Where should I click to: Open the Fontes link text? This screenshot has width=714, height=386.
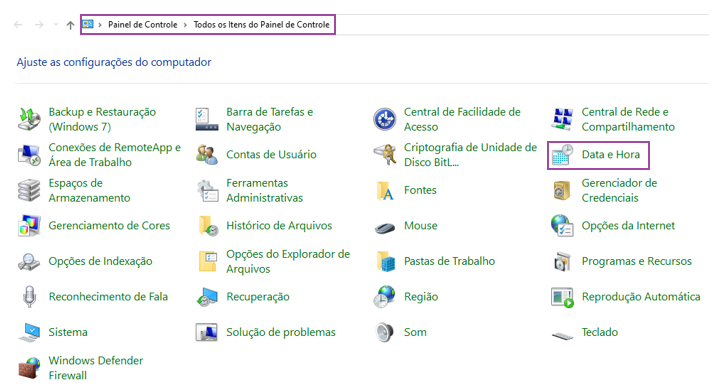420,190
